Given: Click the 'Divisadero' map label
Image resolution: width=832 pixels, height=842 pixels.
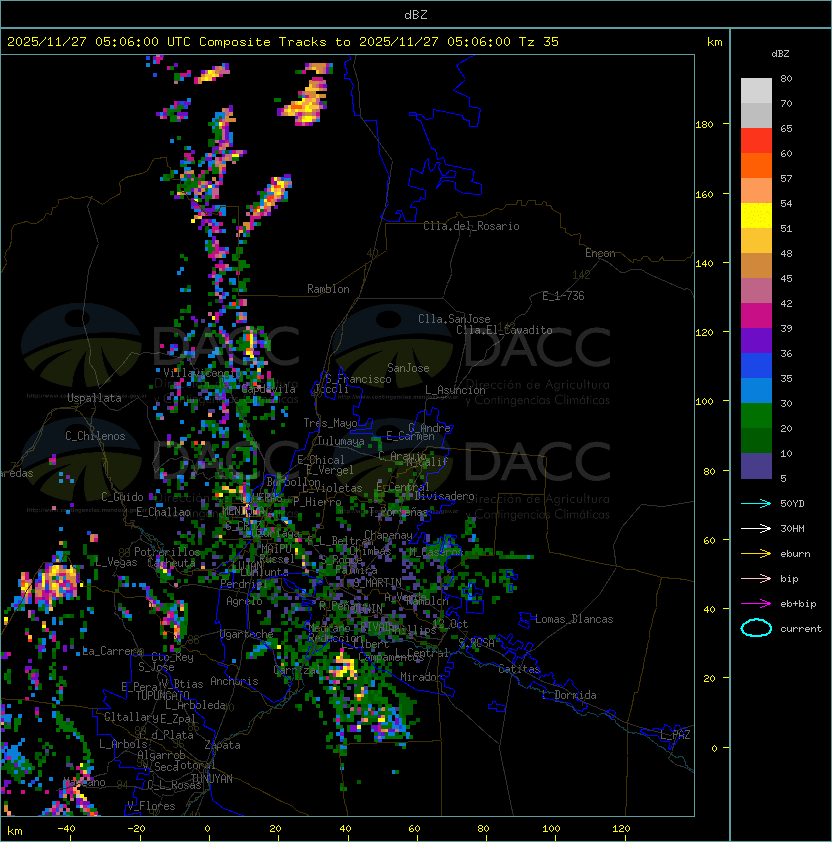Looking at the screenshot, I should 444,496.
